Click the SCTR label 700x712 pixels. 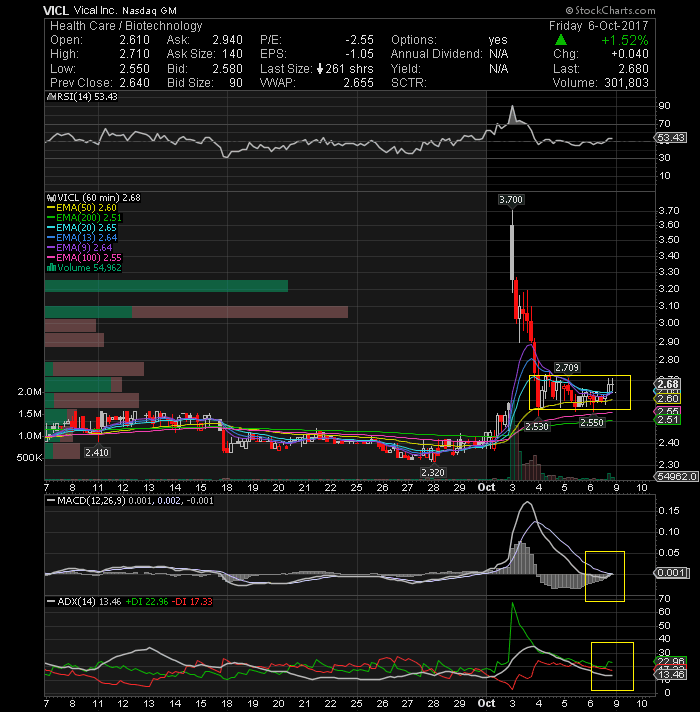click(x=409, y=83)
